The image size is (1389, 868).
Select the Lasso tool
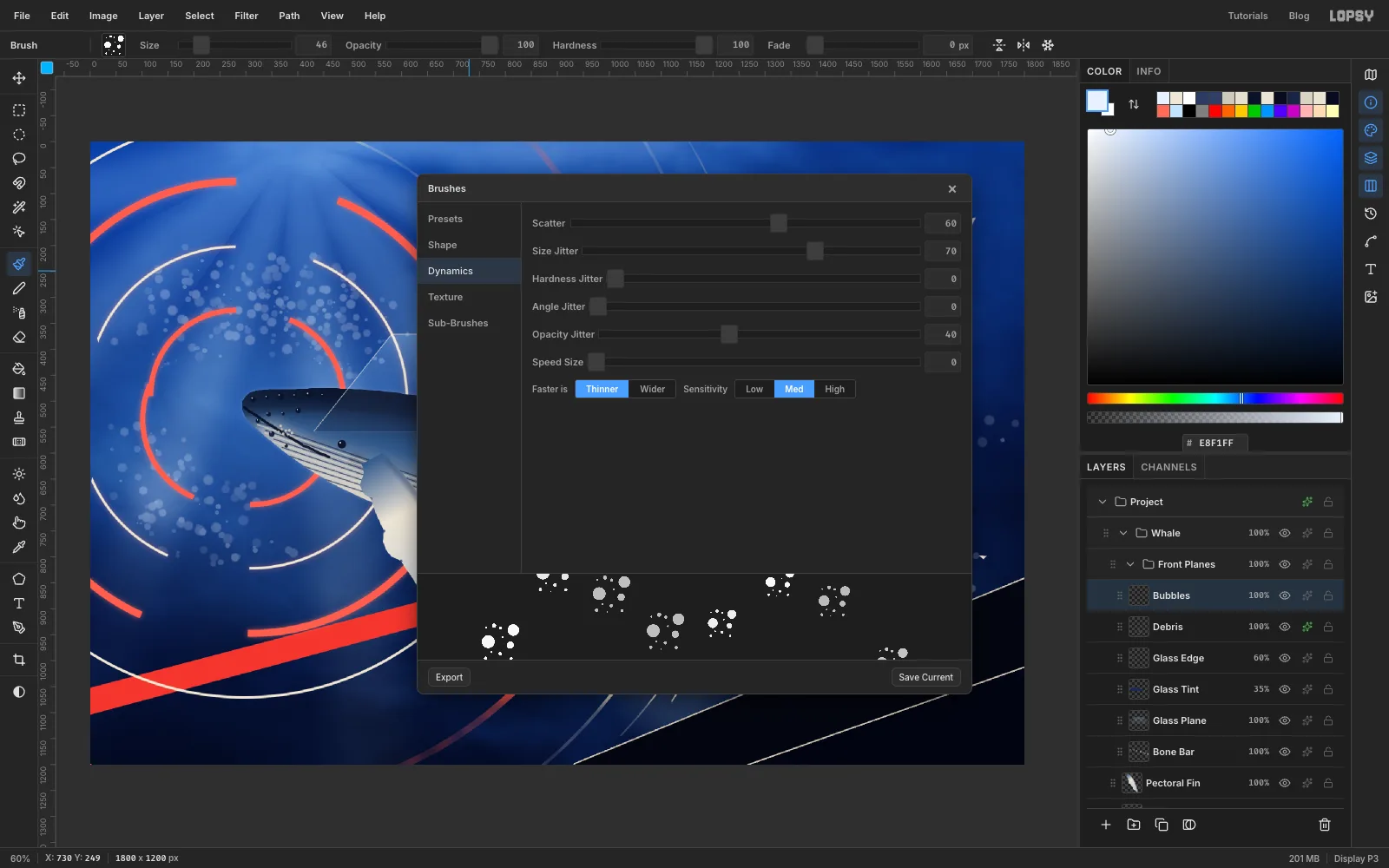pyautogui.click(x=19, y=159)
